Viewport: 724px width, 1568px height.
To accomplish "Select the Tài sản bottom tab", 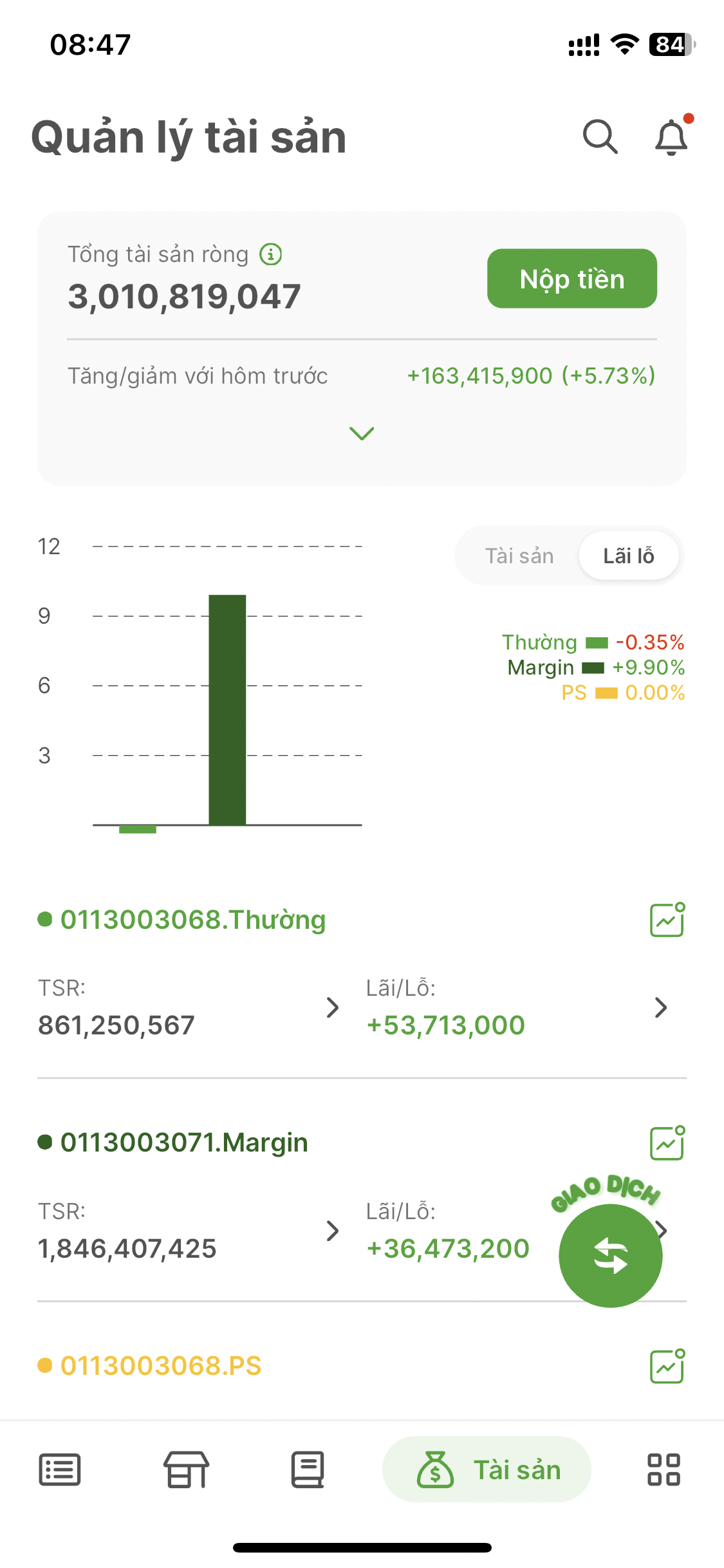I will click(487, 1470).
